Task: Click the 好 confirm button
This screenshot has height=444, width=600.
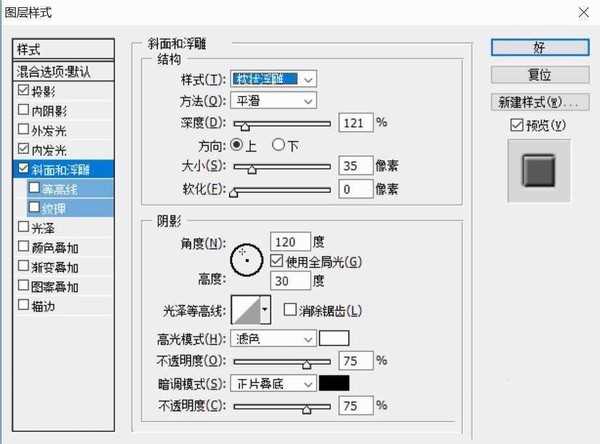Action: click(537, 47)
